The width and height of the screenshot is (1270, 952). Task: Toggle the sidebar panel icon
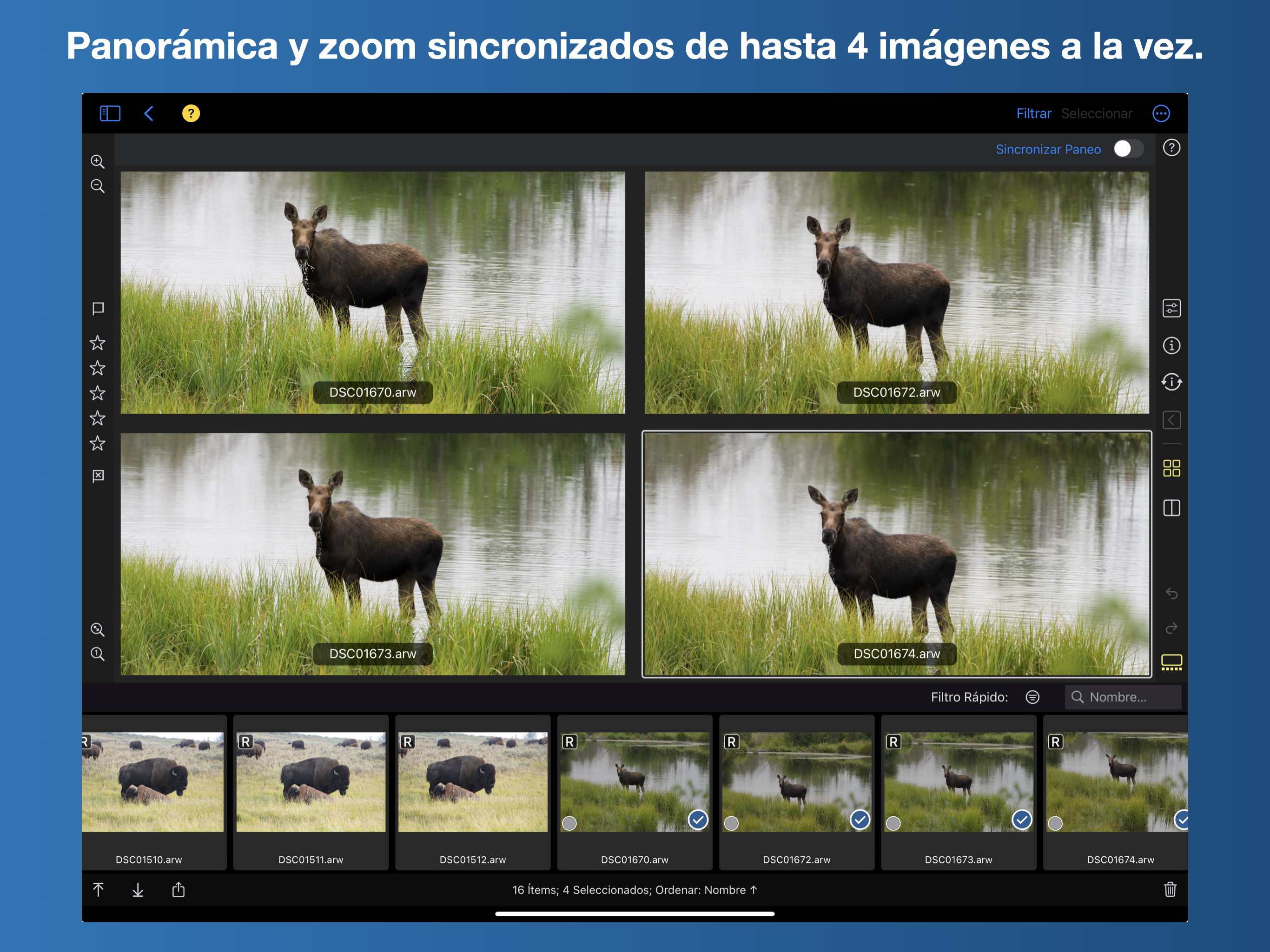[110, 113]
